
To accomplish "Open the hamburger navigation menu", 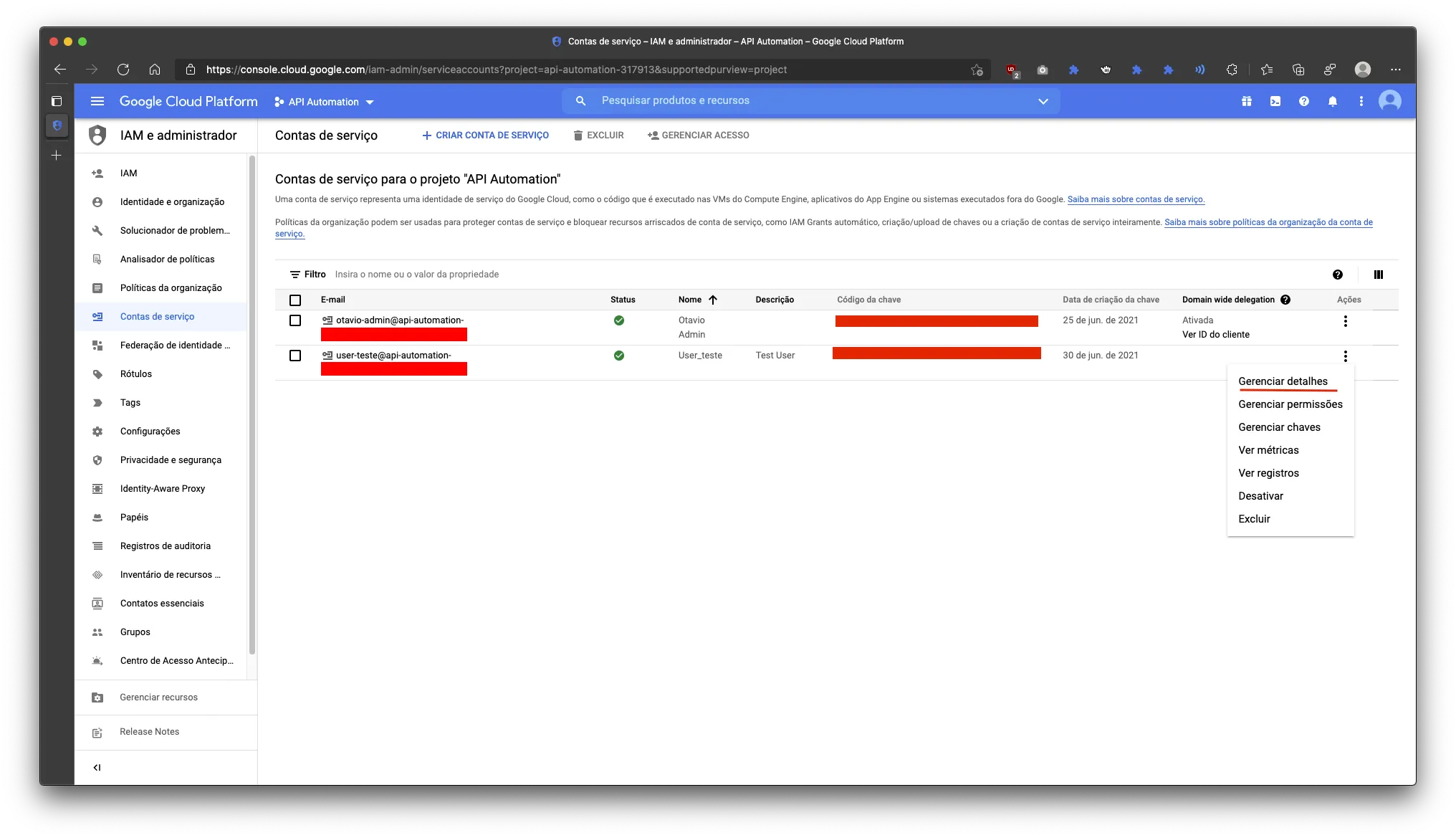I will pyautogui.click(x=97, y=101).
